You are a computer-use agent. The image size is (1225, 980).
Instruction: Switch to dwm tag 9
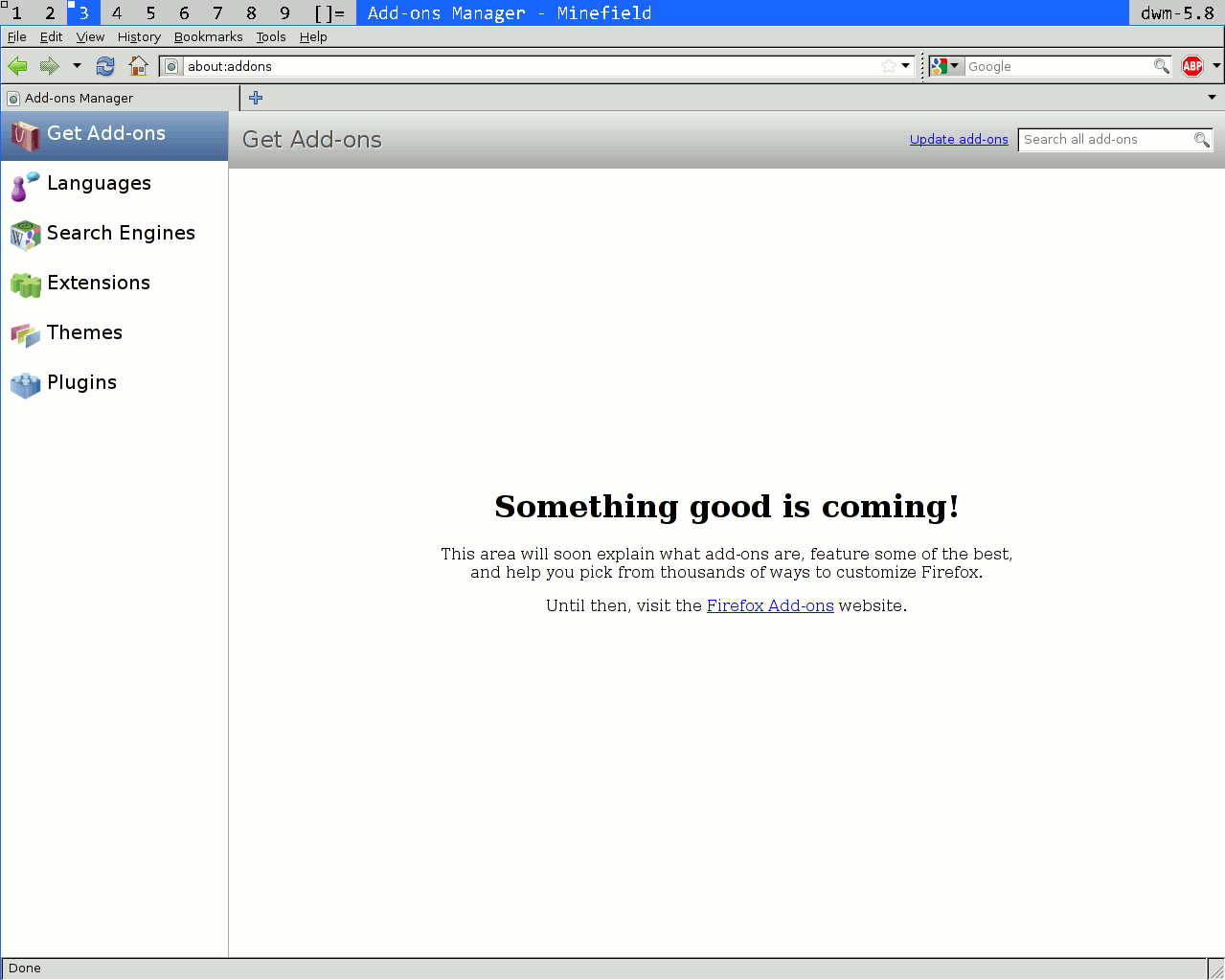[284, 12]
